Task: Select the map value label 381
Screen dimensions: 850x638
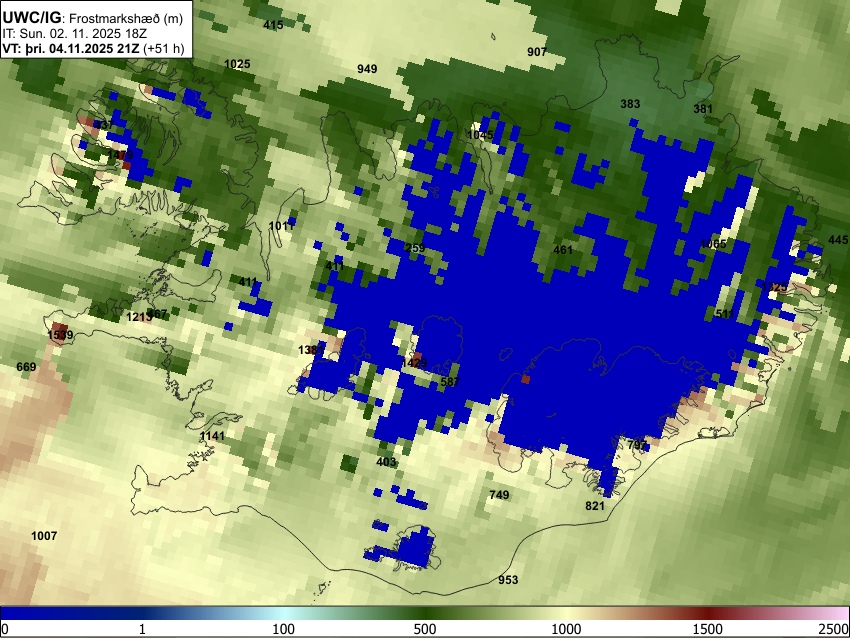Action: [703, 109]
